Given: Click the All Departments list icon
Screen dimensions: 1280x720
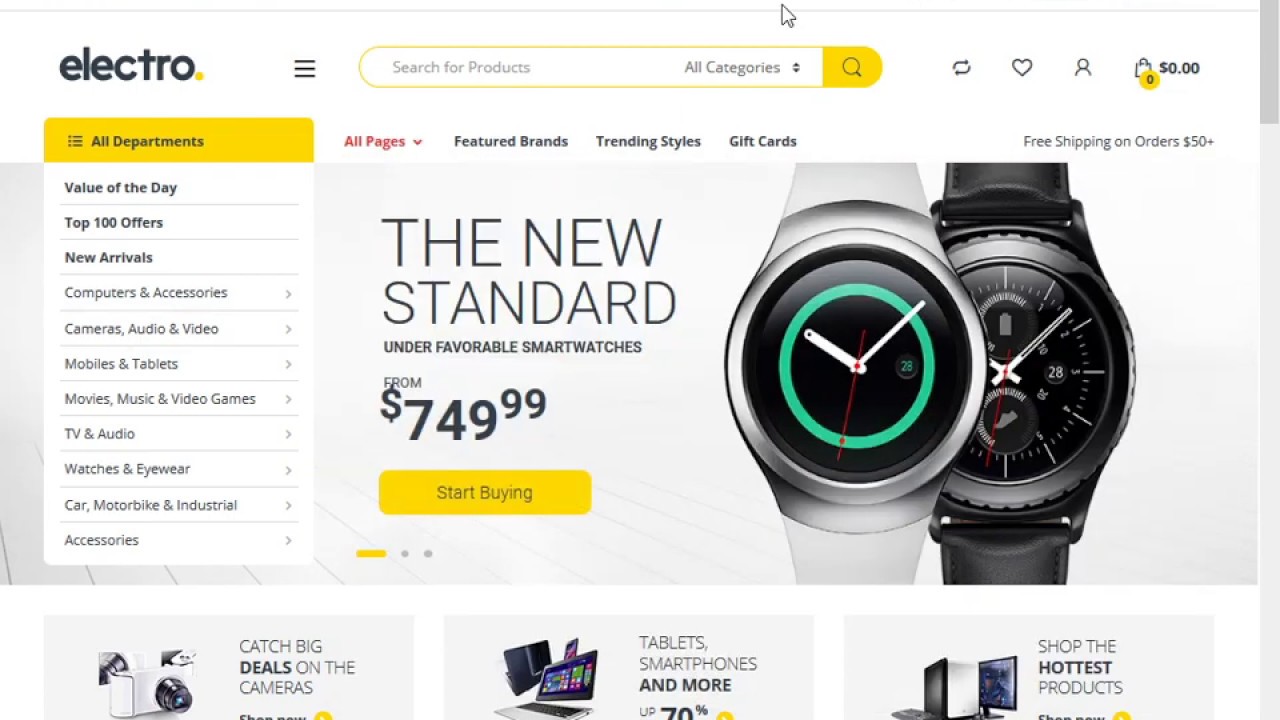Looking at the screenshot, I should (75, 141).
